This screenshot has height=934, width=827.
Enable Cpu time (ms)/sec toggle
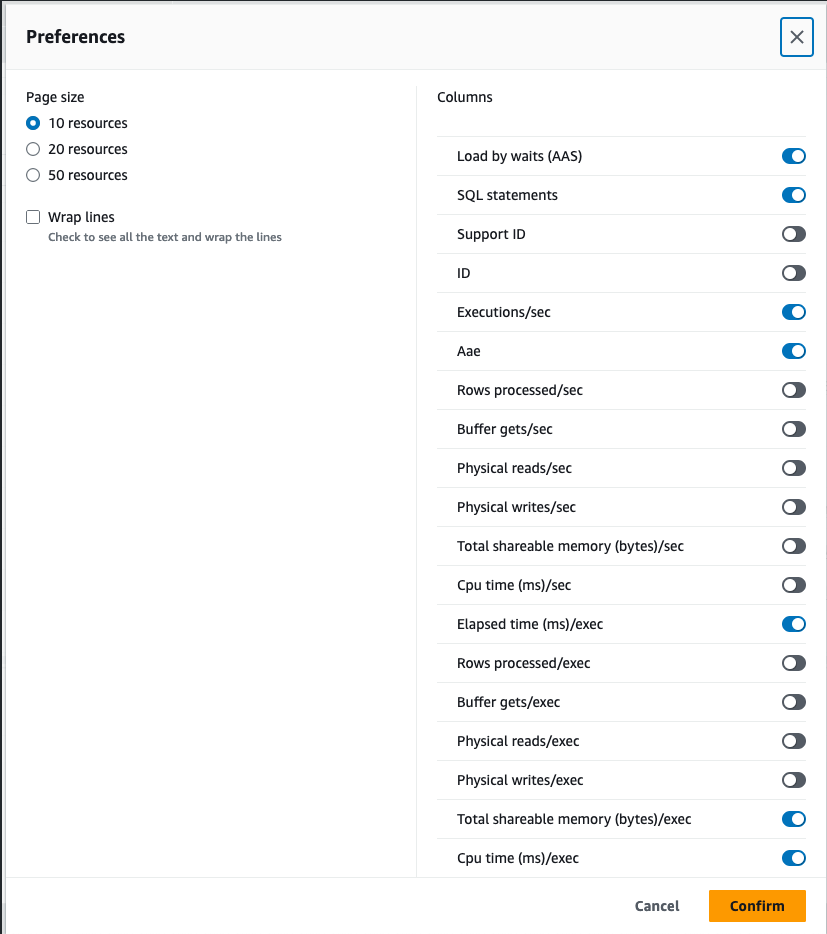click(793, 585)
